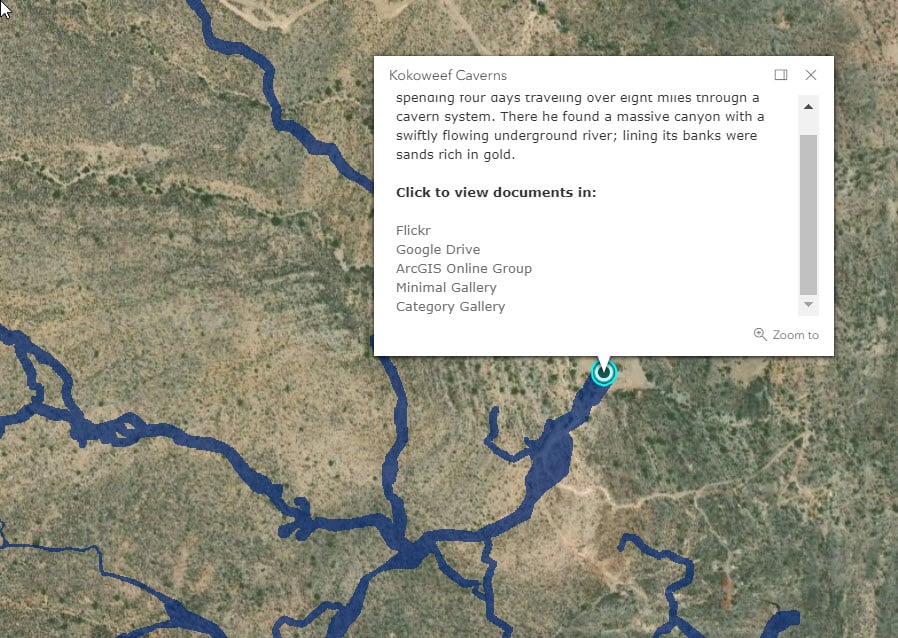Select the cyan Kokoweef Caverns map marker
Viewport: 898px width, 638px height.
tap(604, 373)
